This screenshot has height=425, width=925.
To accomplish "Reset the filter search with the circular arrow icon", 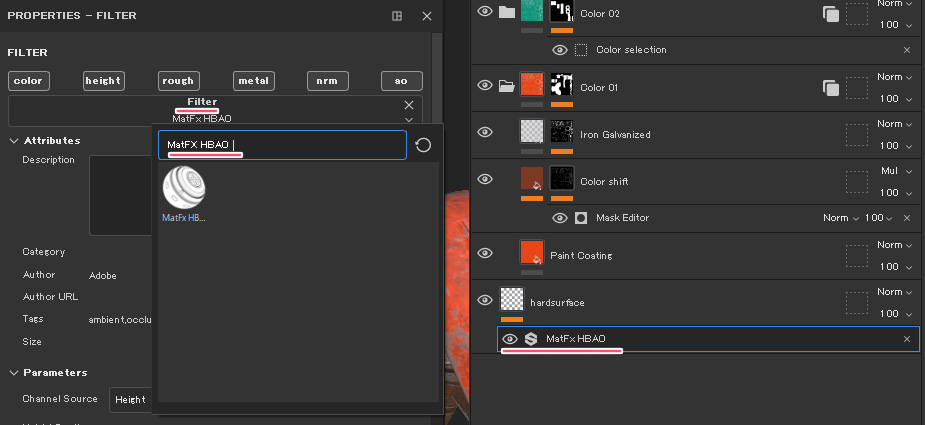I will pos(423,146).
